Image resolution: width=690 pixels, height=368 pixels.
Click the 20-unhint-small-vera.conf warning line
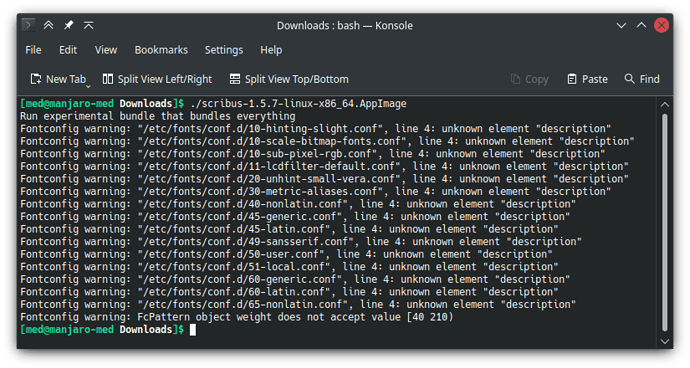tap(324, 179)
